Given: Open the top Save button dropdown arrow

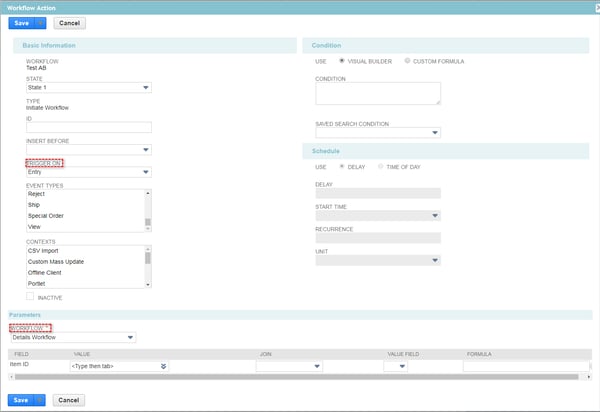Looking at the screenshot, I should point(40,23).
